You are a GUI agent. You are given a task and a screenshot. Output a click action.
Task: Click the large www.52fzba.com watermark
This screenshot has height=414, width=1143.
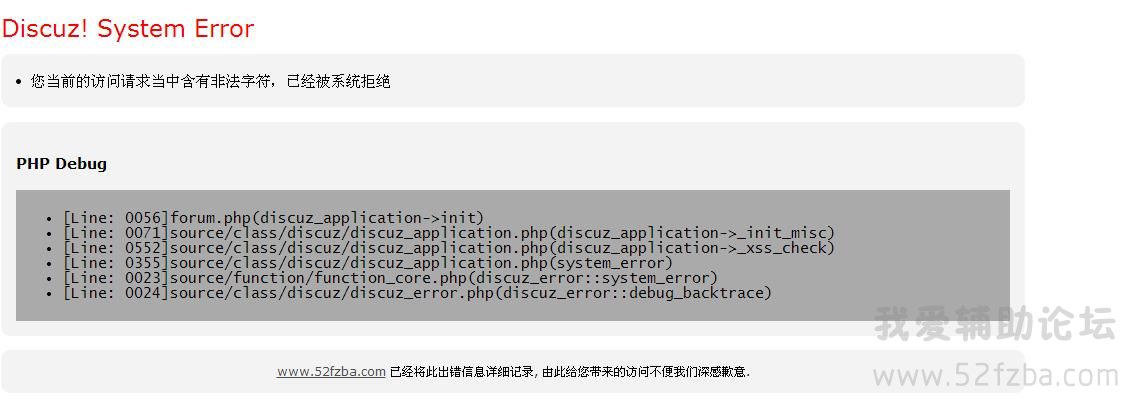[996, 376]
